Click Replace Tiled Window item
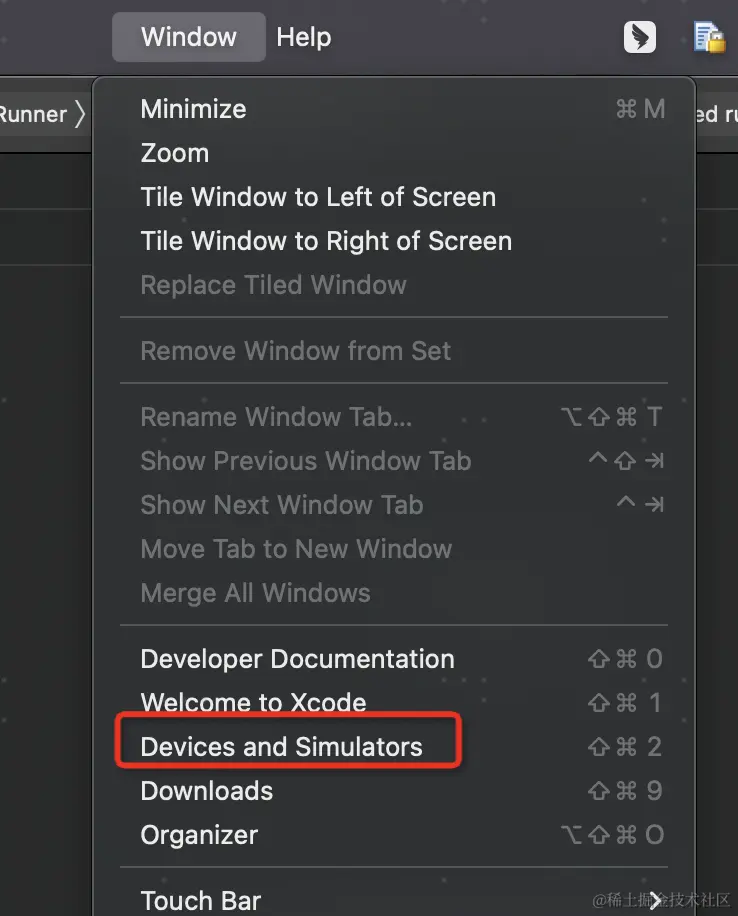The image size is (738, 916). 273,285
